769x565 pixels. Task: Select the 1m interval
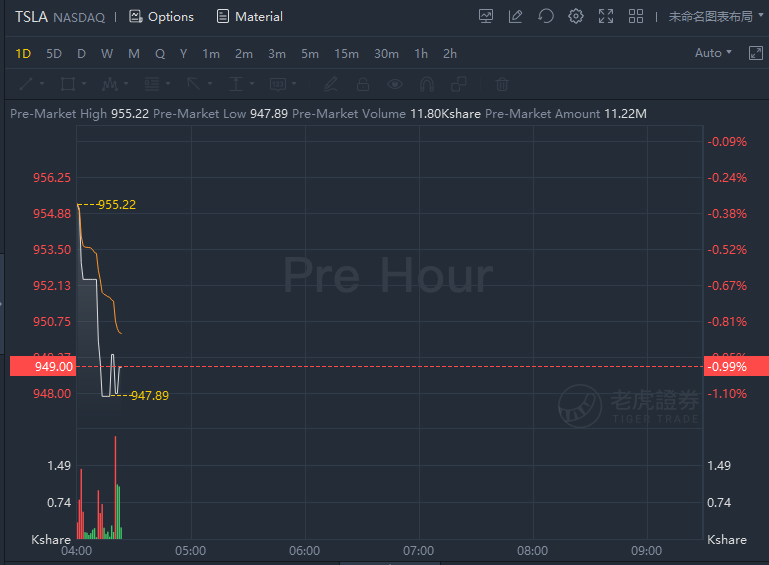tap(211, 53)
